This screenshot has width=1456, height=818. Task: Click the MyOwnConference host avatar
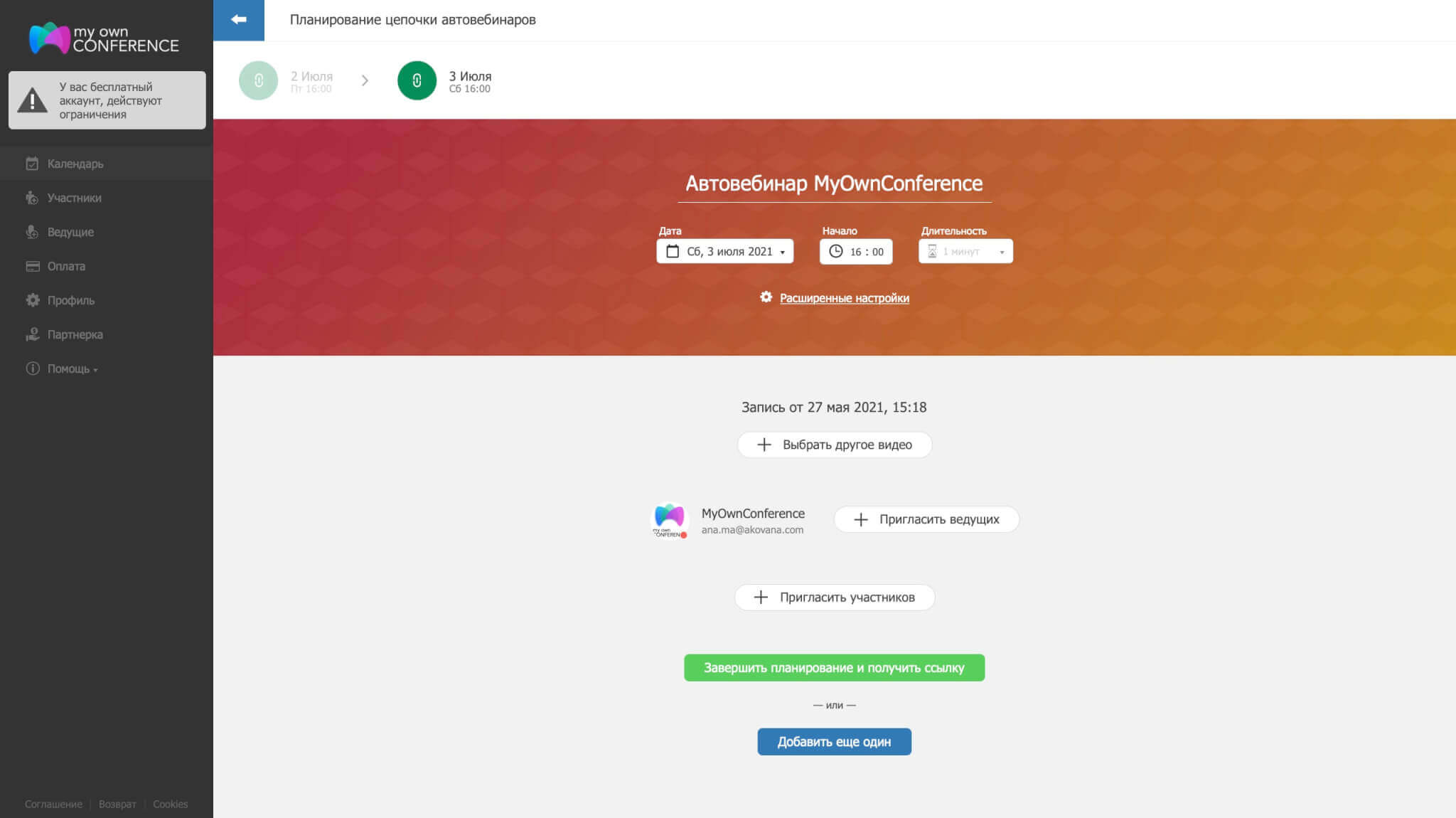click(669, 520)
